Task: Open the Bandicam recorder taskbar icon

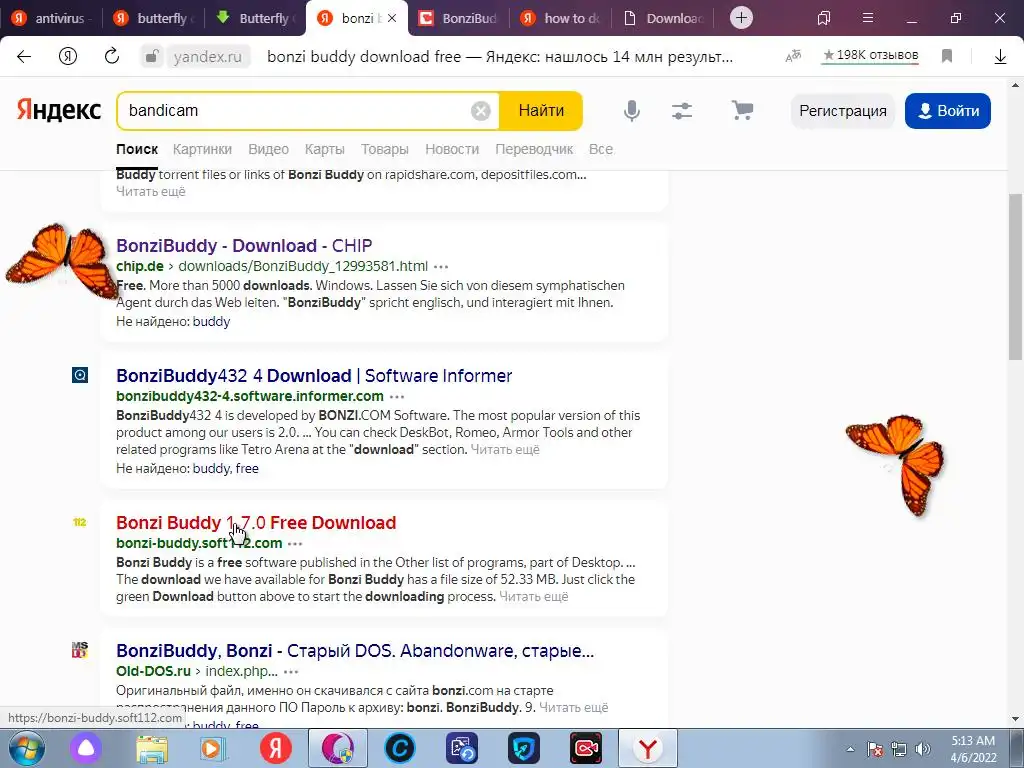Action: click(x=586, y=748)
